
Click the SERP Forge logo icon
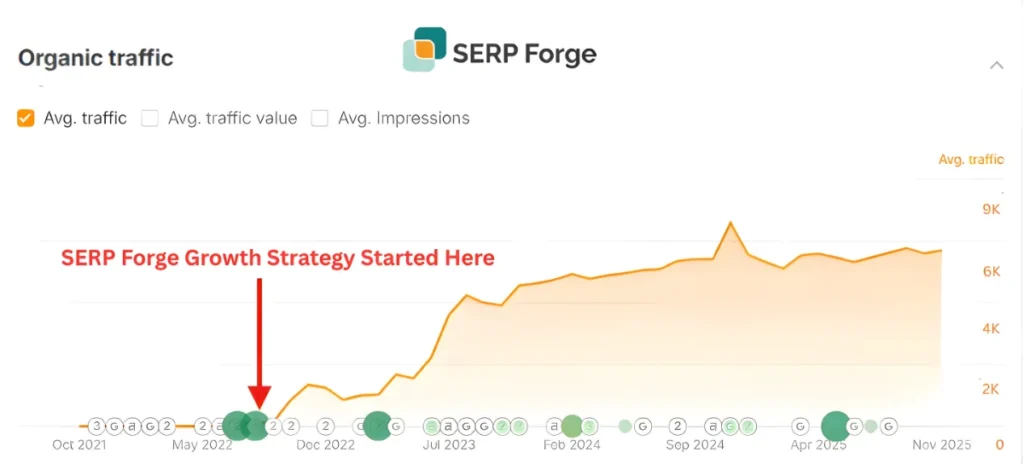[424, 49]
